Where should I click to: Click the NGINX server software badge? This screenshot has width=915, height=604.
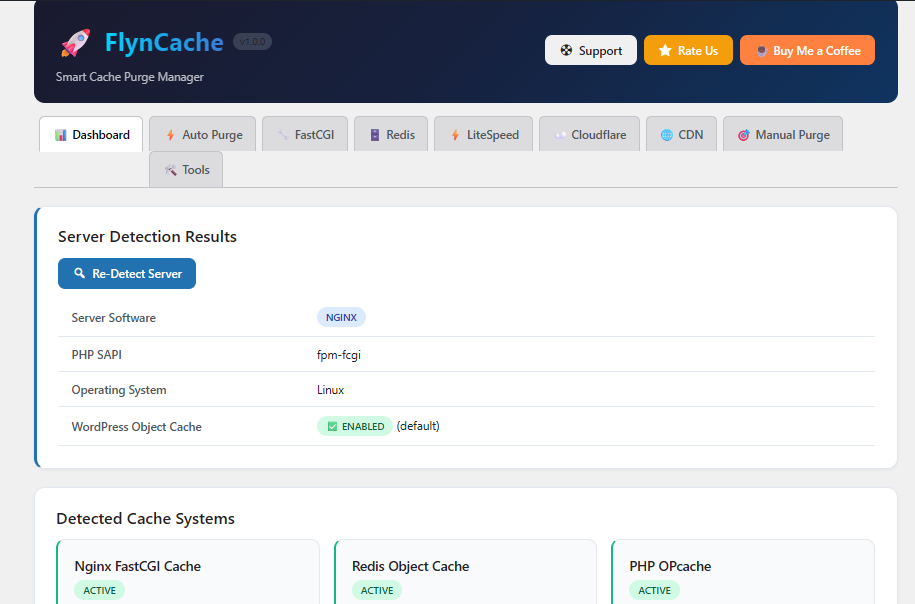(341, 317)
